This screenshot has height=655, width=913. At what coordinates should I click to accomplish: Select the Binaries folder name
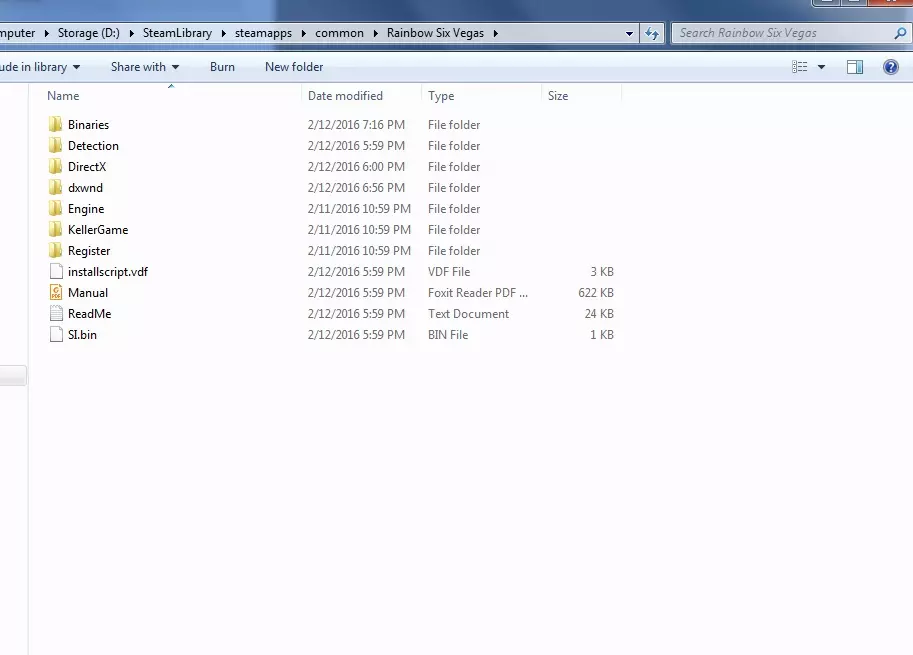point(89,125)
